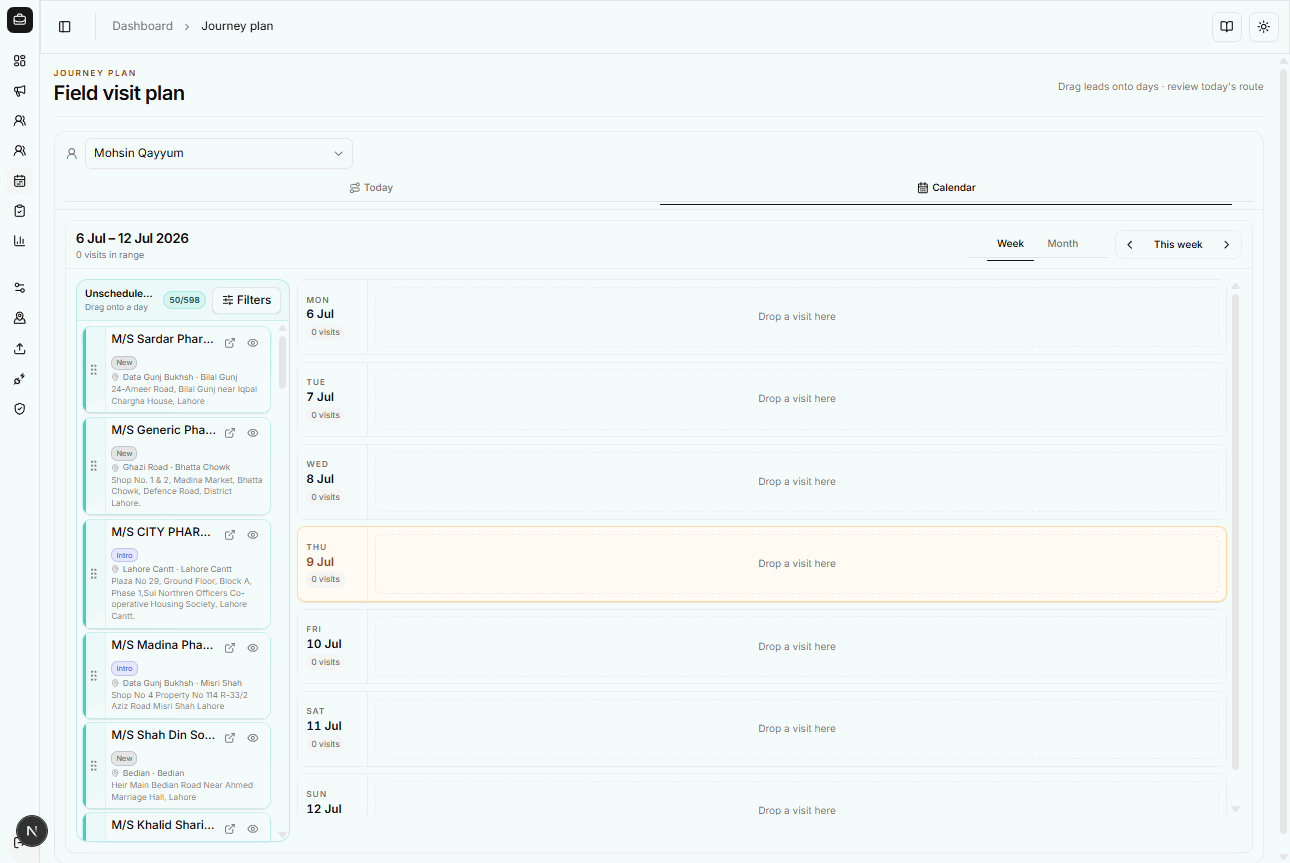Image resolution: width=1290 pixels, height=863 pixels.
Task: Open the map pin location sidebar icon
Action: [19, 318]
